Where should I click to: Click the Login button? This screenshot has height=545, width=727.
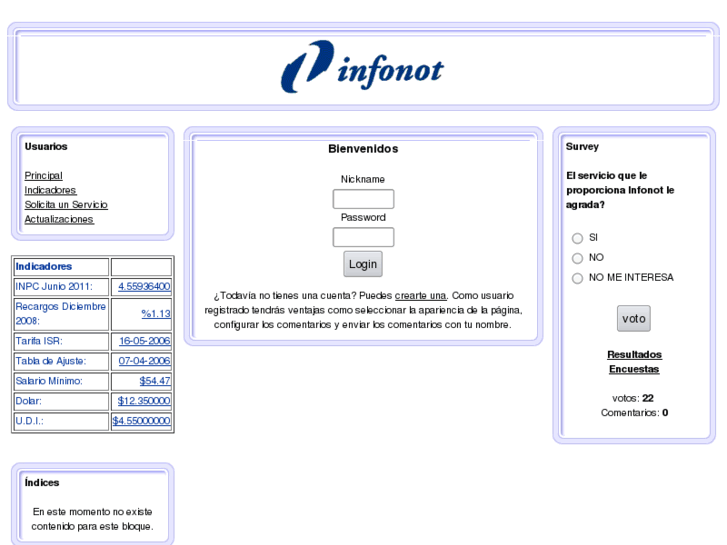(363, 264)
